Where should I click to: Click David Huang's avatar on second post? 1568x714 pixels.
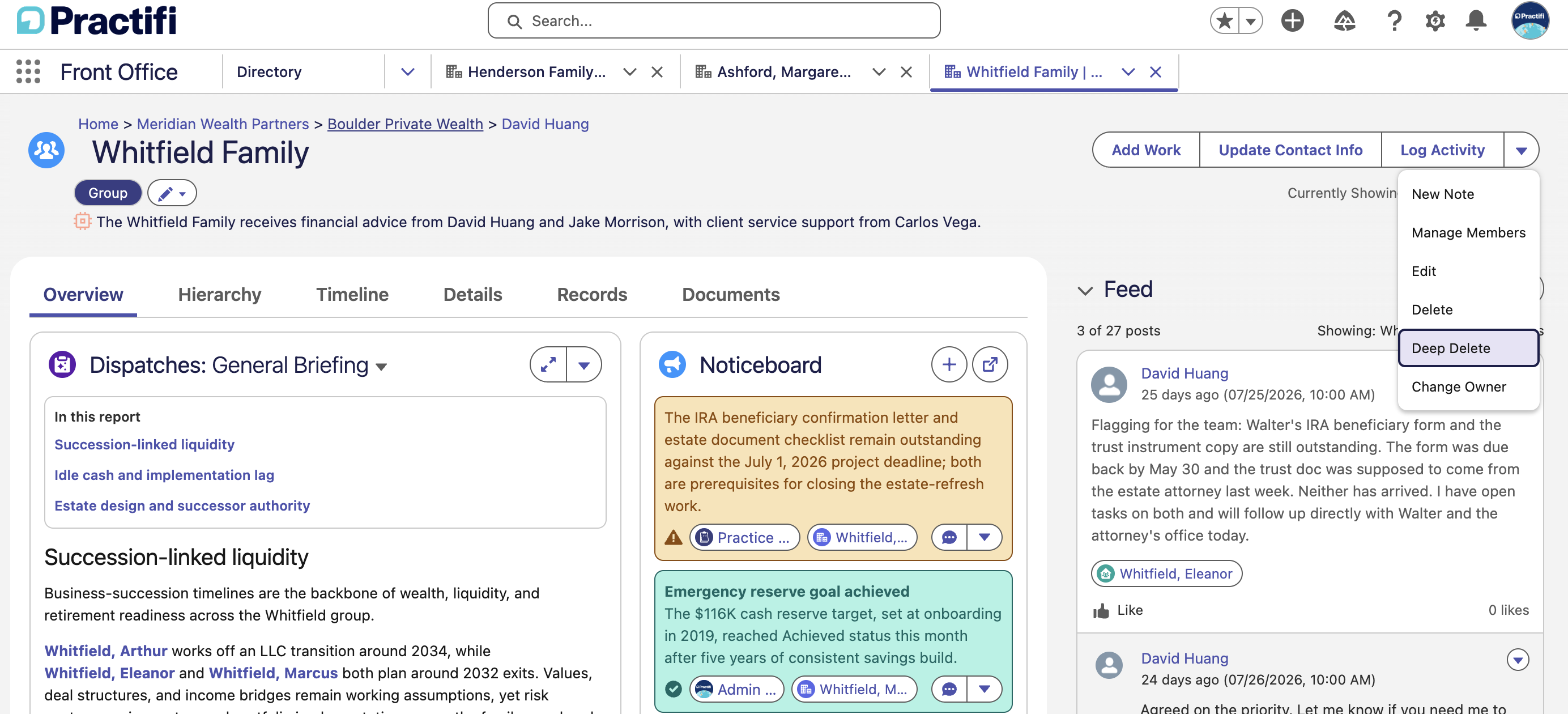tap(1109, 665)
